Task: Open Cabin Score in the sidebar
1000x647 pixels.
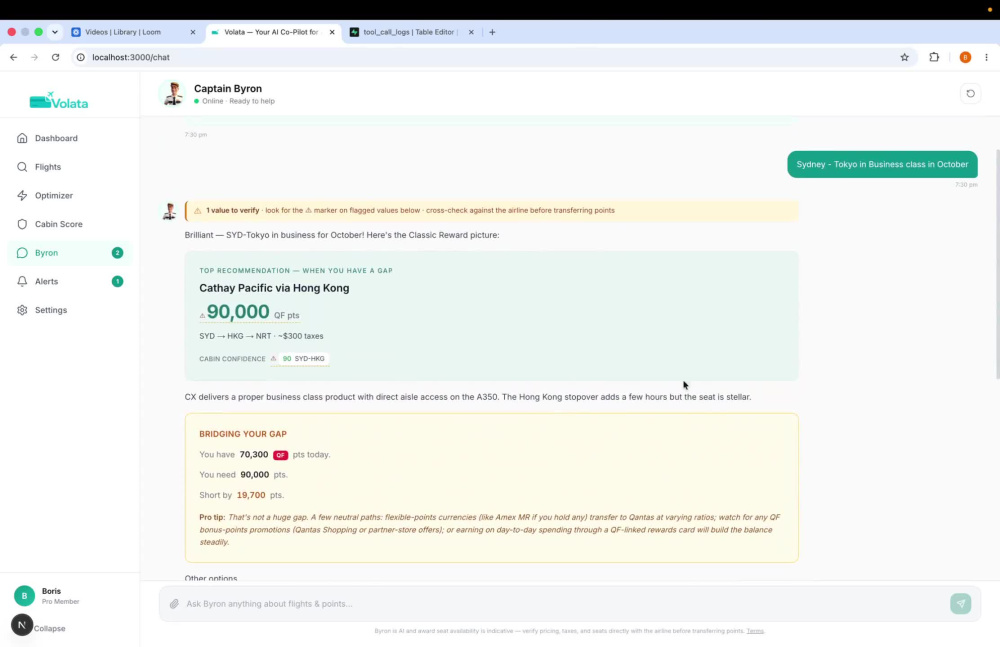Action: (x=70, y=224)
